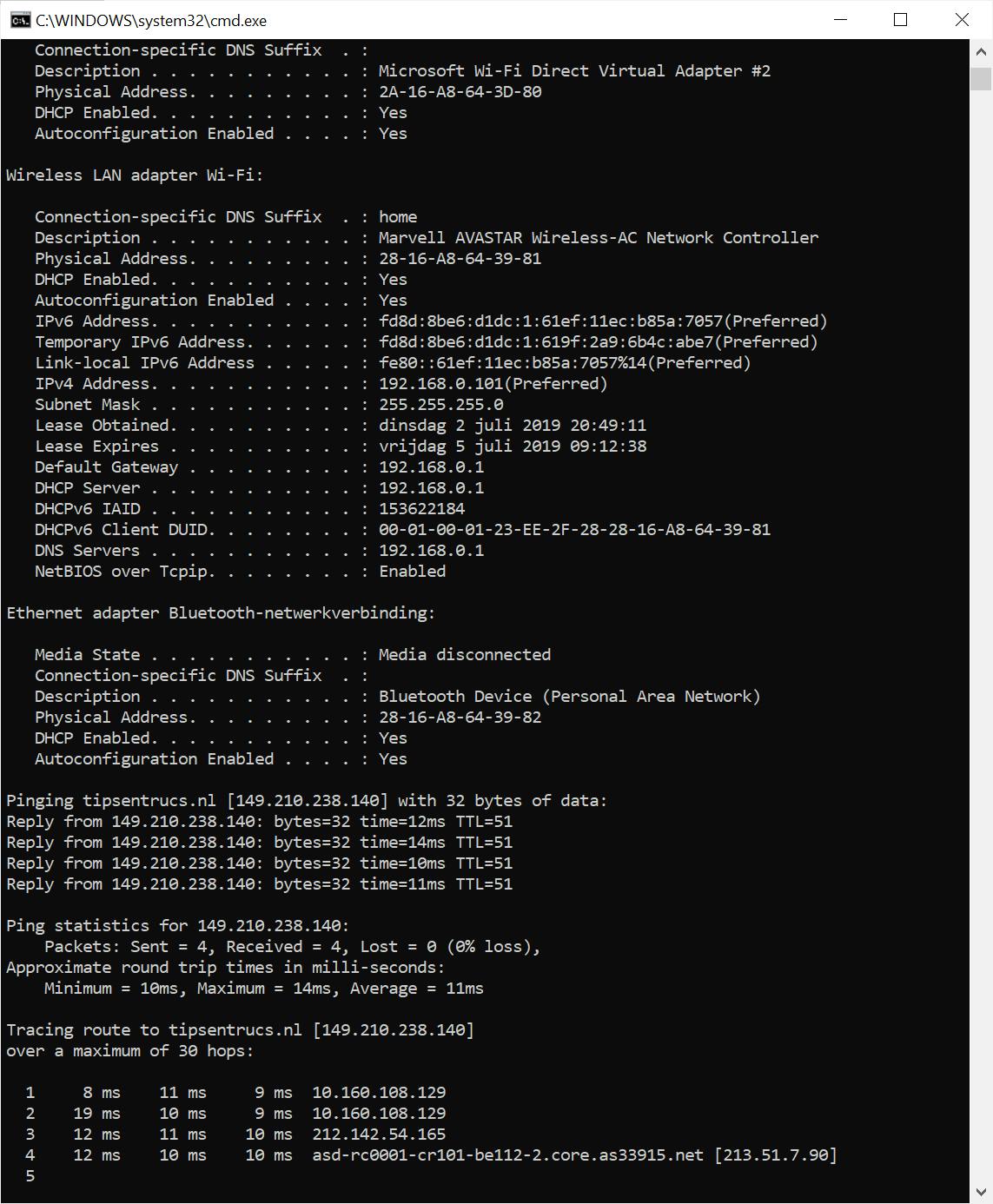Image resolution: width=993 pixels, height=1204 pixels.
Task: Click the asd-rc0001 hop 4 hostname
Action: (507, 1155)
